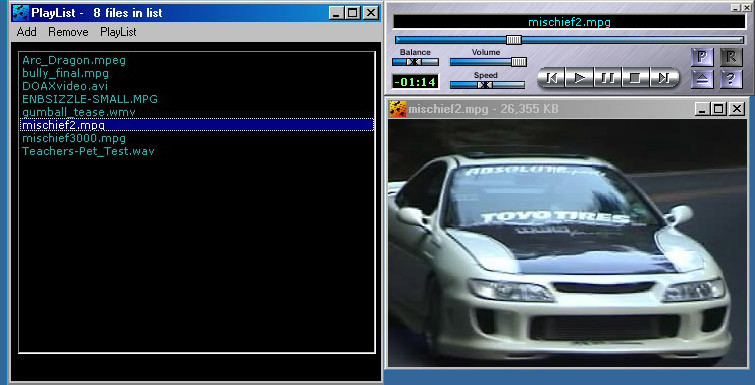The height and width of the screenshot is (385, 755).
Task: Toggle repeat mode with R button
Action: tap(731, 57)
